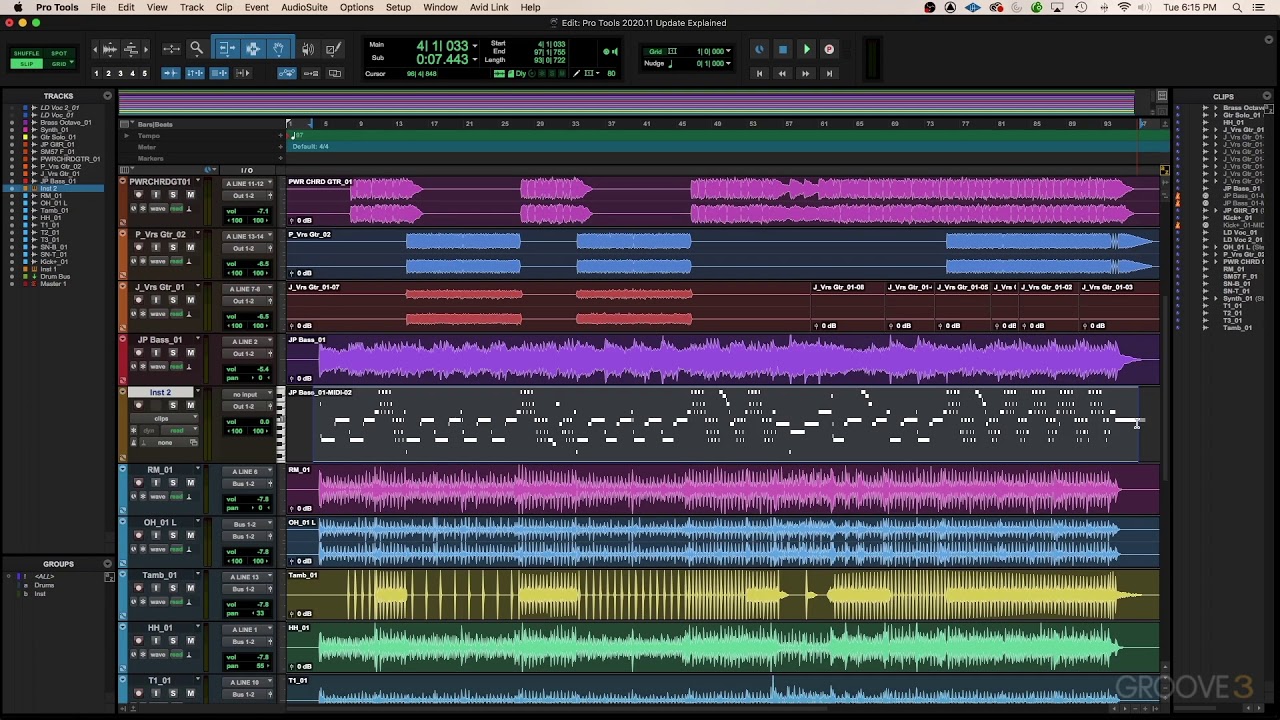Stop the transport
The width and height of the screenshot is (1280, 720).
tap(782, 49)
